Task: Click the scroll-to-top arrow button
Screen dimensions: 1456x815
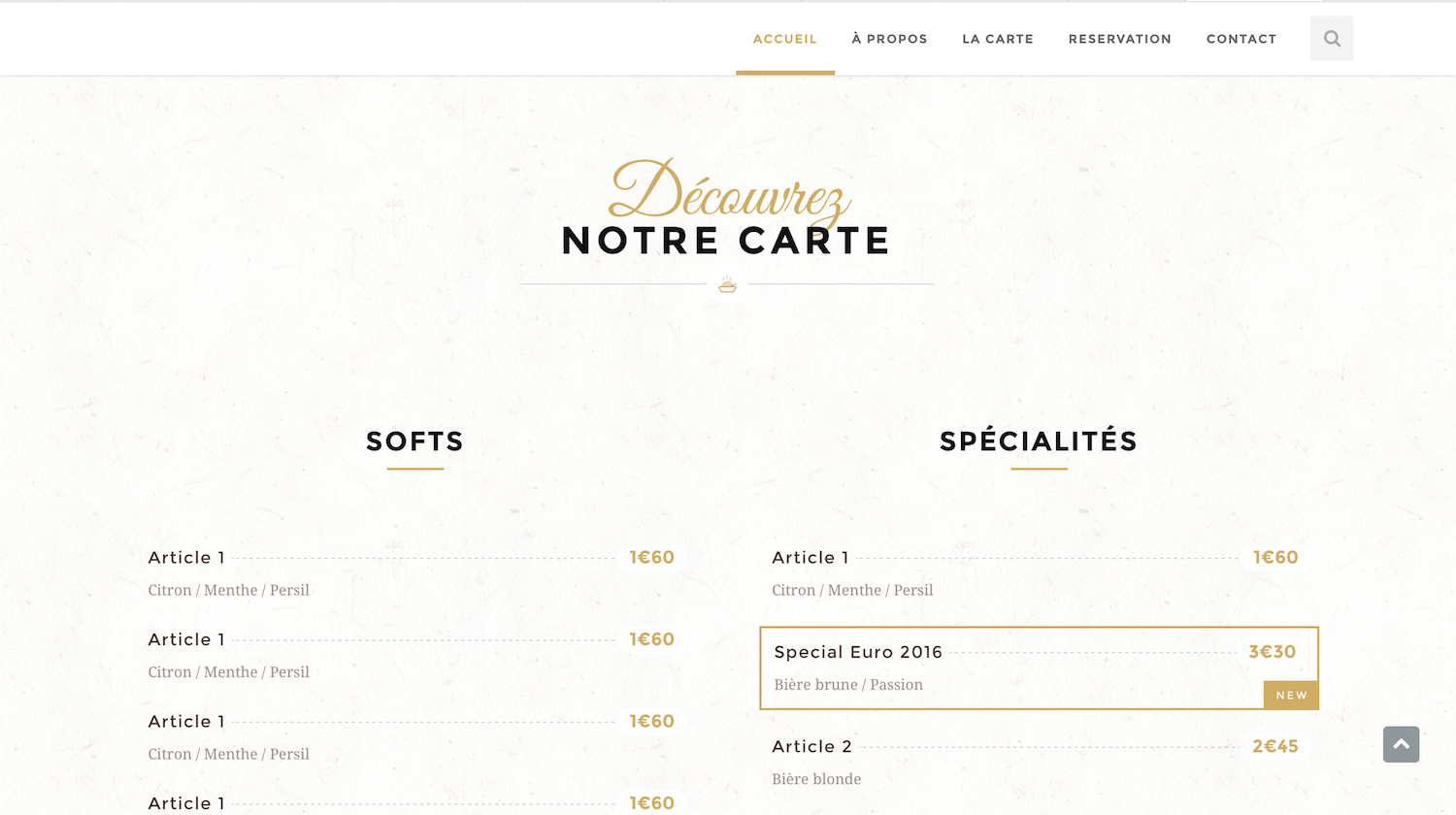Action: pyautogui.click(x=1401, y=744)
